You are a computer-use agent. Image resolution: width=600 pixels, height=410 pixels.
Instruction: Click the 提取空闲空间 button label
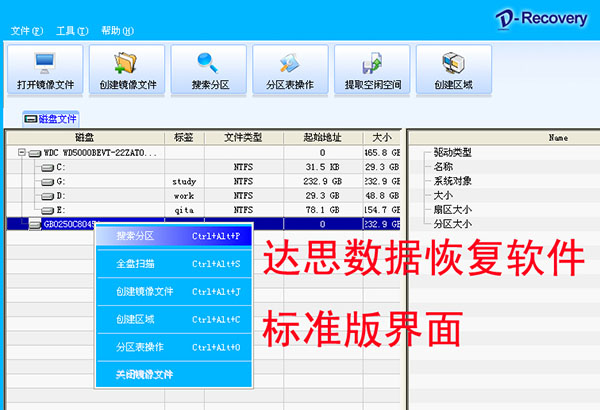[x=373, y=85]
